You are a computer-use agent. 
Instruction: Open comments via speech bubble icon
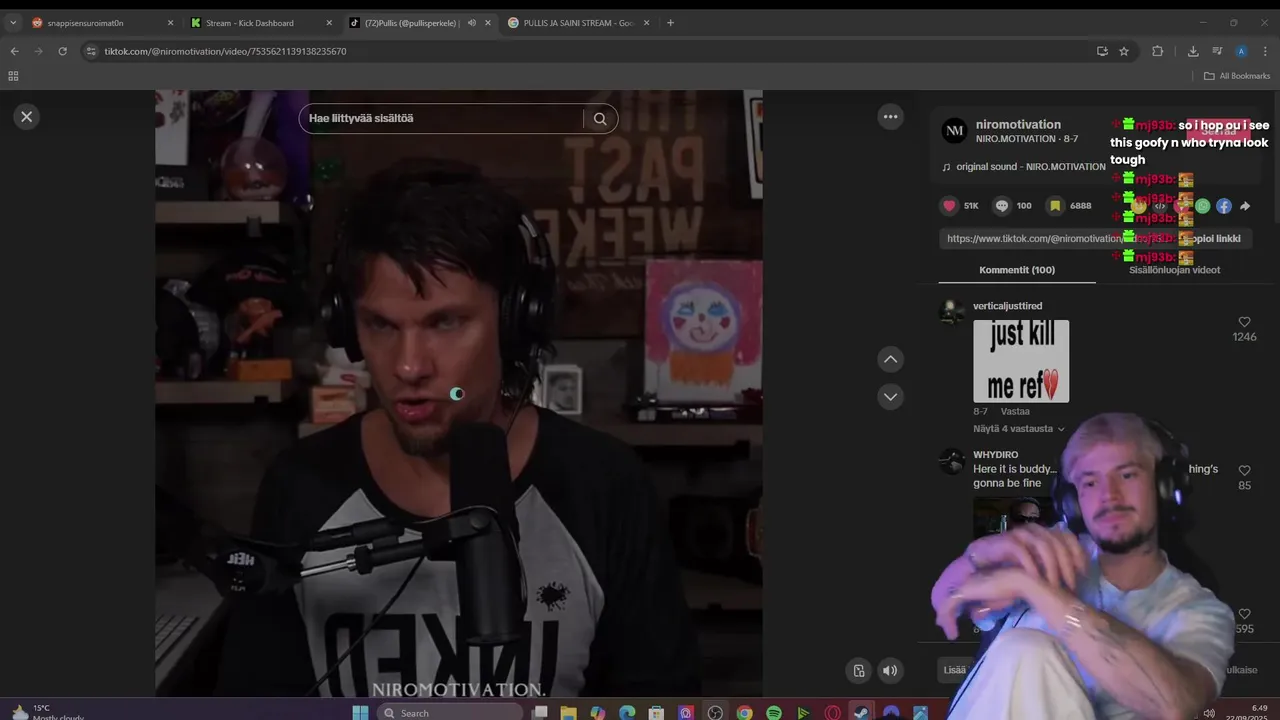tap(1002, 206)
